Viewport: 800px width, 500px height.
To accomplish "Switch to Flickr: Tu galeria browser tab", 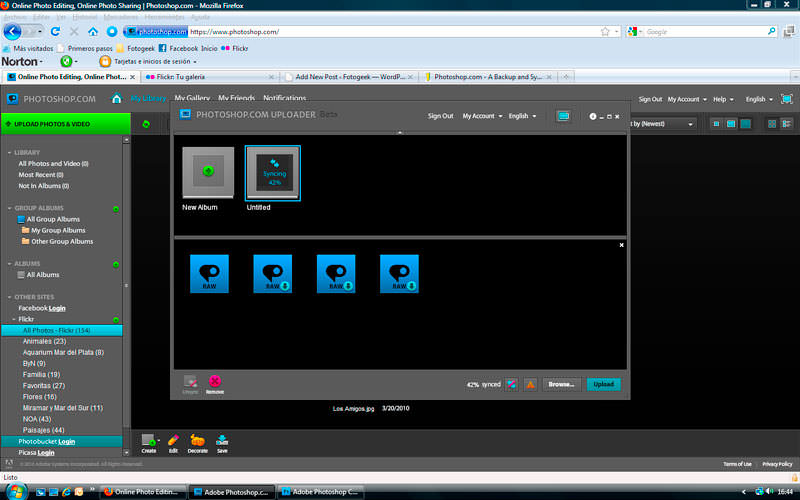I will point(210,77).
